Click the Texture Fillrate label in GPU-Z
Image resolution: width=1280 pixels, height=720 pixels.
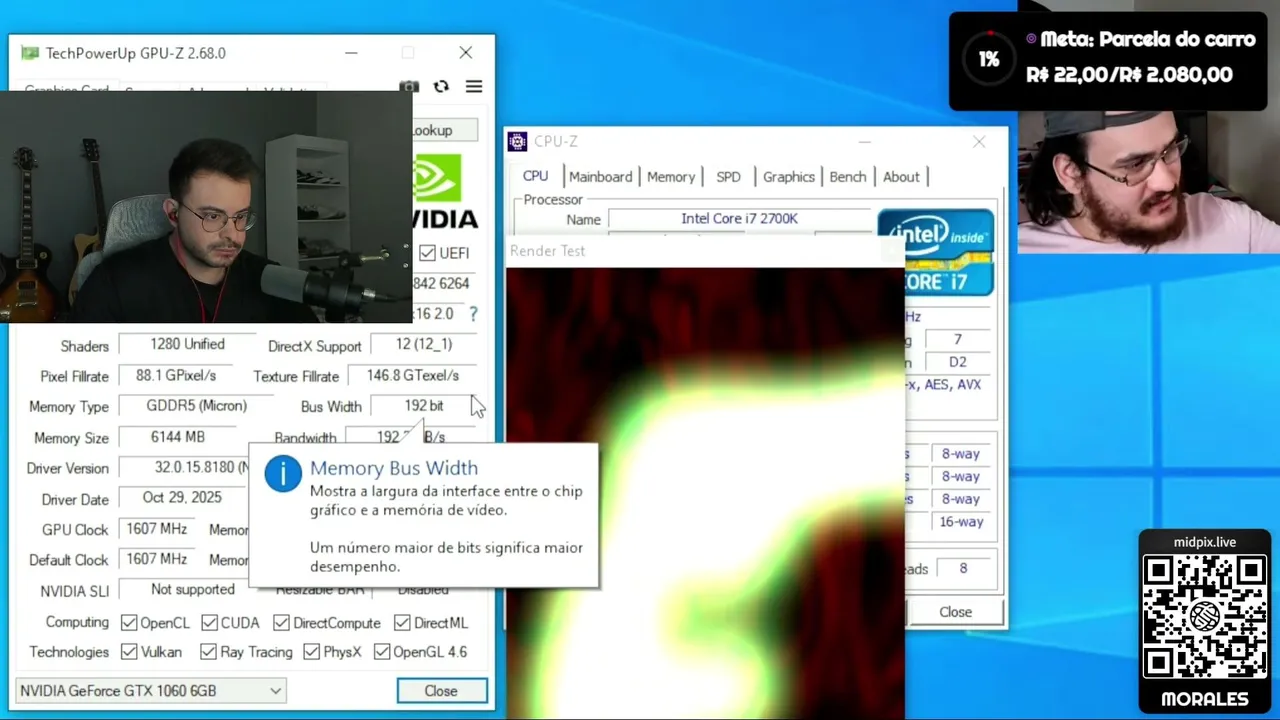pos(296,376)
